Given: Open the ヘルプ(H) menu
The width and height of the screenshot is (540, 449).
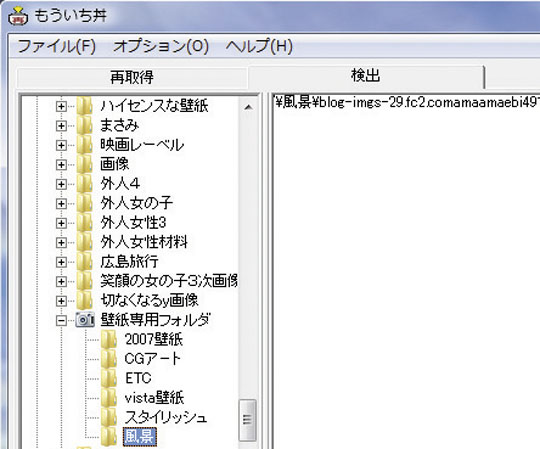Looking at the screenshot, I should (x=259, y=46).
